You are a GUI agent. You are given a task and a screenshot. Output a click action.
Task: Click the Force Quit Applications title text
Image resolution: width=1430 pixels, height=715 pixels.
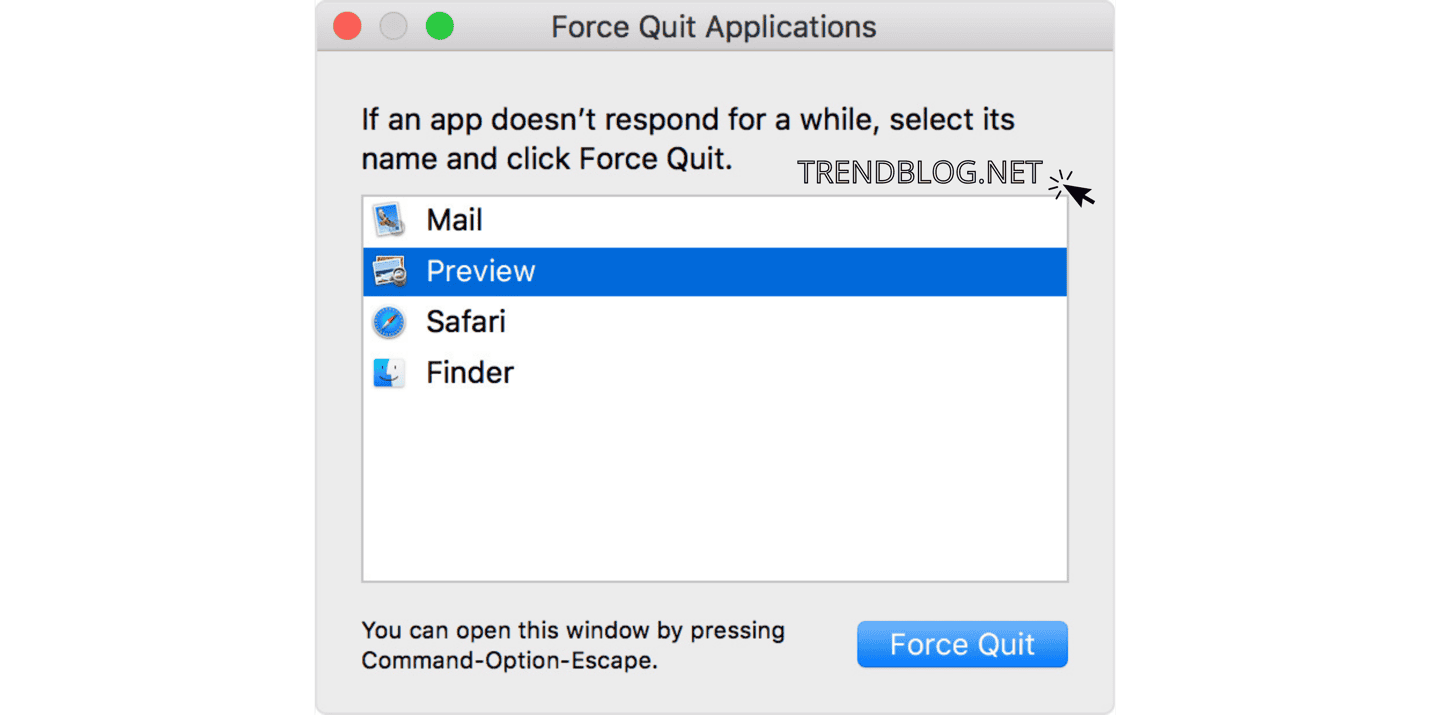click(x=714, y=27)
